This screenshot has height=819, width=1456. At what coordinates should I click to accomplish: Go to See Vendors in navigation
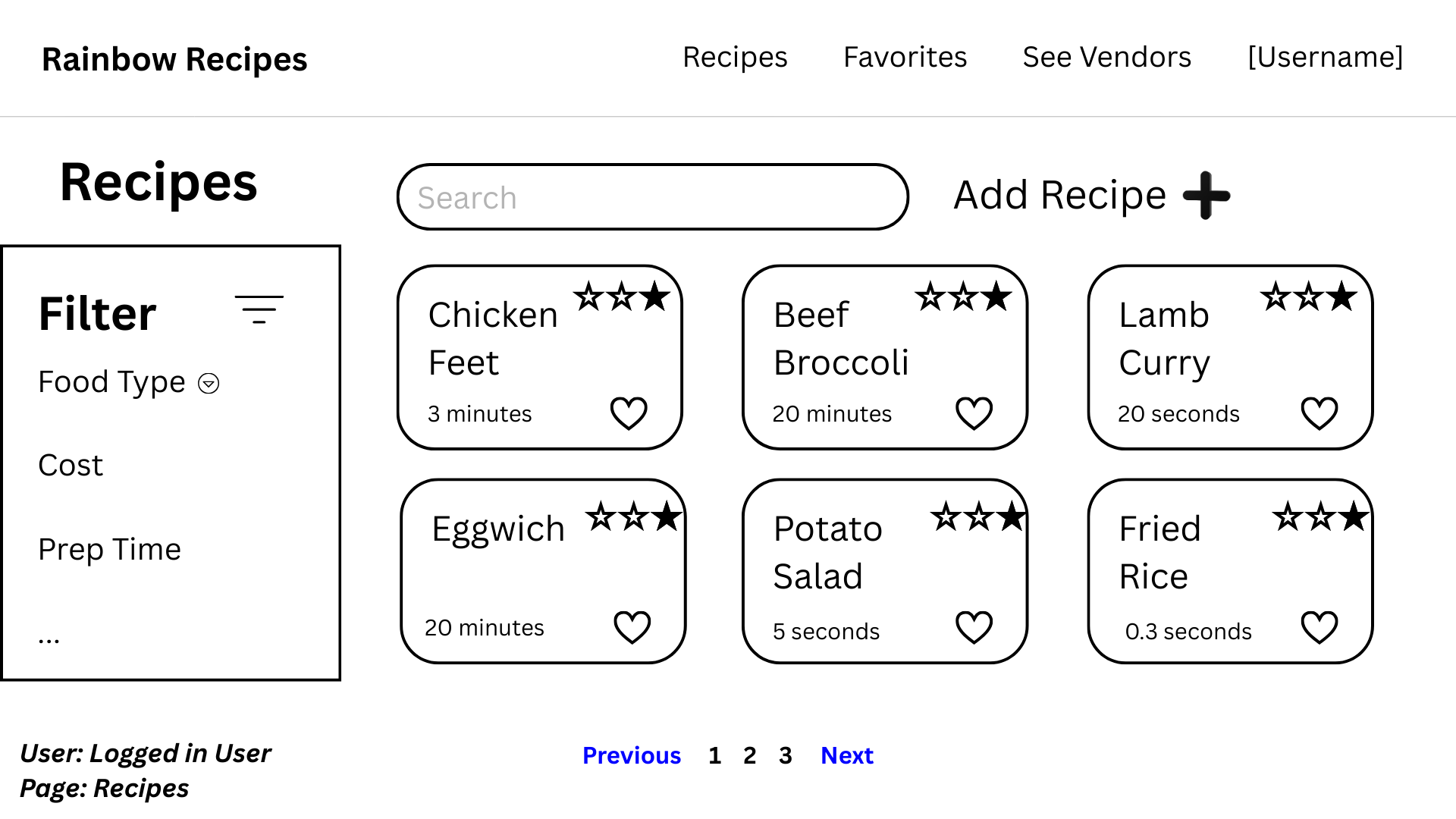(x=1106, y=57)
